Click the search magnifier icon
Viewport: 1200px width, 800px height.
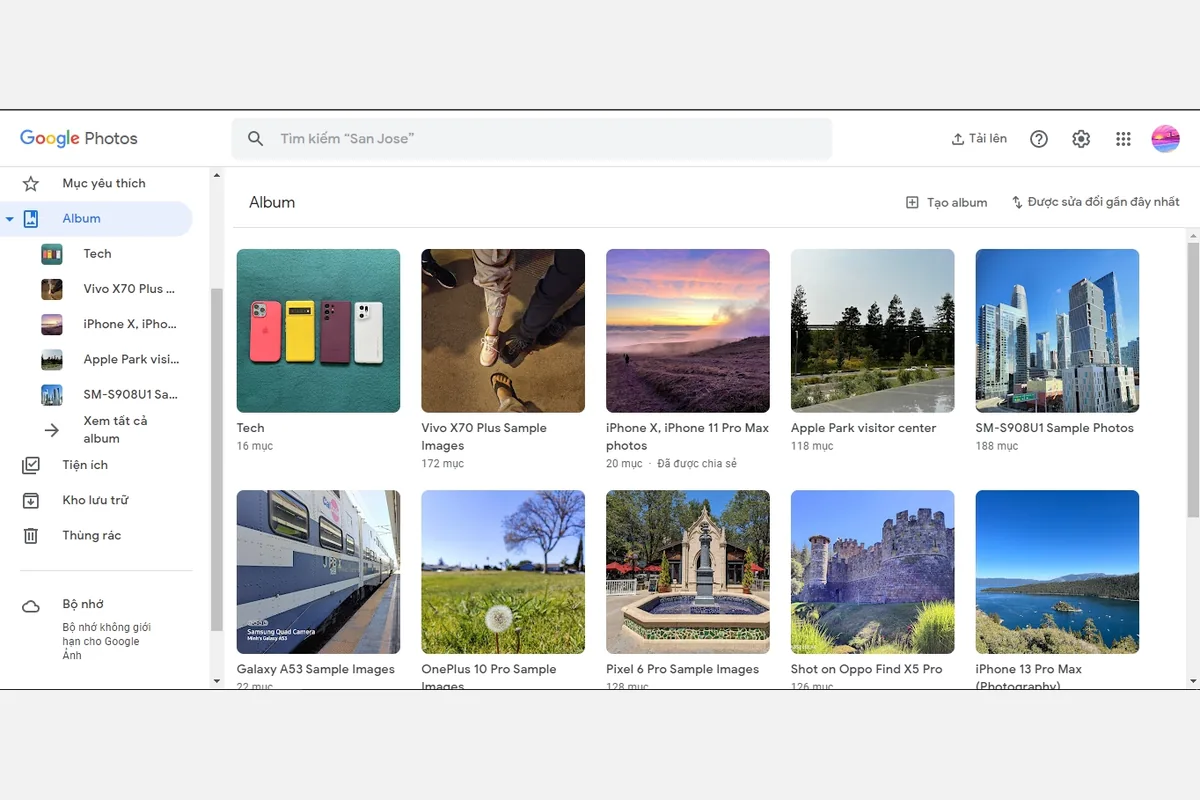click(256, 139)
